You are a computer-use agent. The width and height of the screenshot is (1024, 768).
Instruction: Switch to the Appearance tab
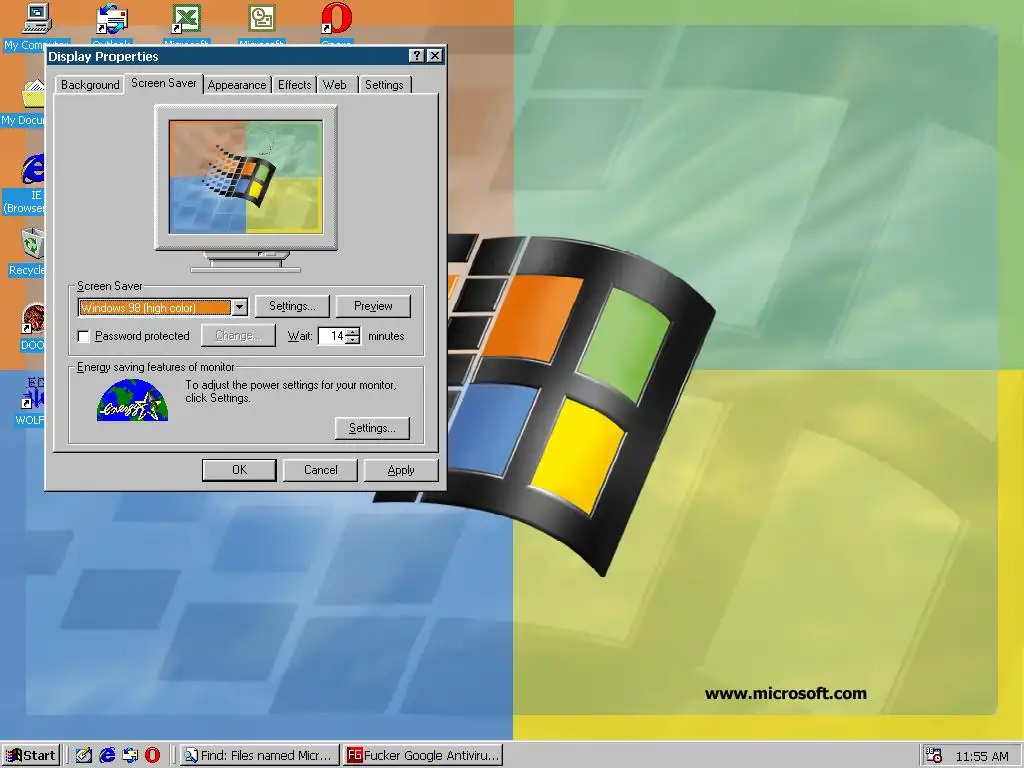point(237,85)
